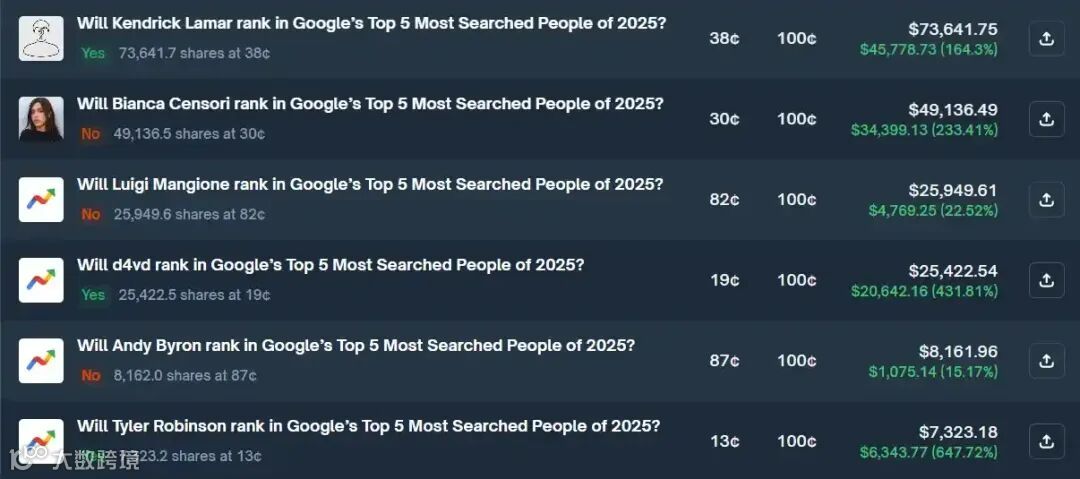Image resolution: width=1080 pixels, height=479 pixels.
Task: Open Kendrick Lamar Top 5 market title
Action: (x=371, y=23)
